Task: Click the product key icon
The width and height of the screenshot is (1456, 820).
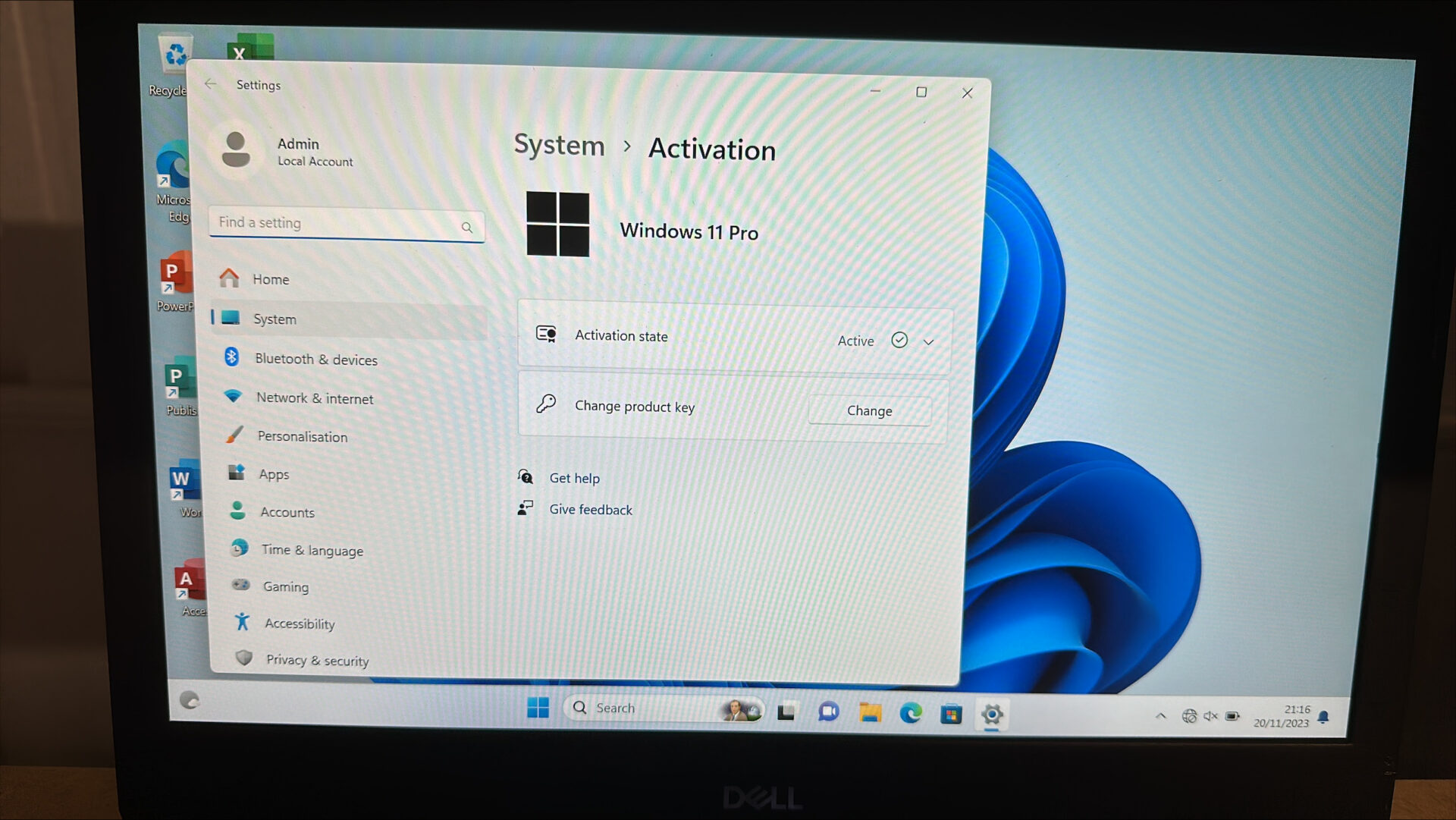Action: coord(546,404)
